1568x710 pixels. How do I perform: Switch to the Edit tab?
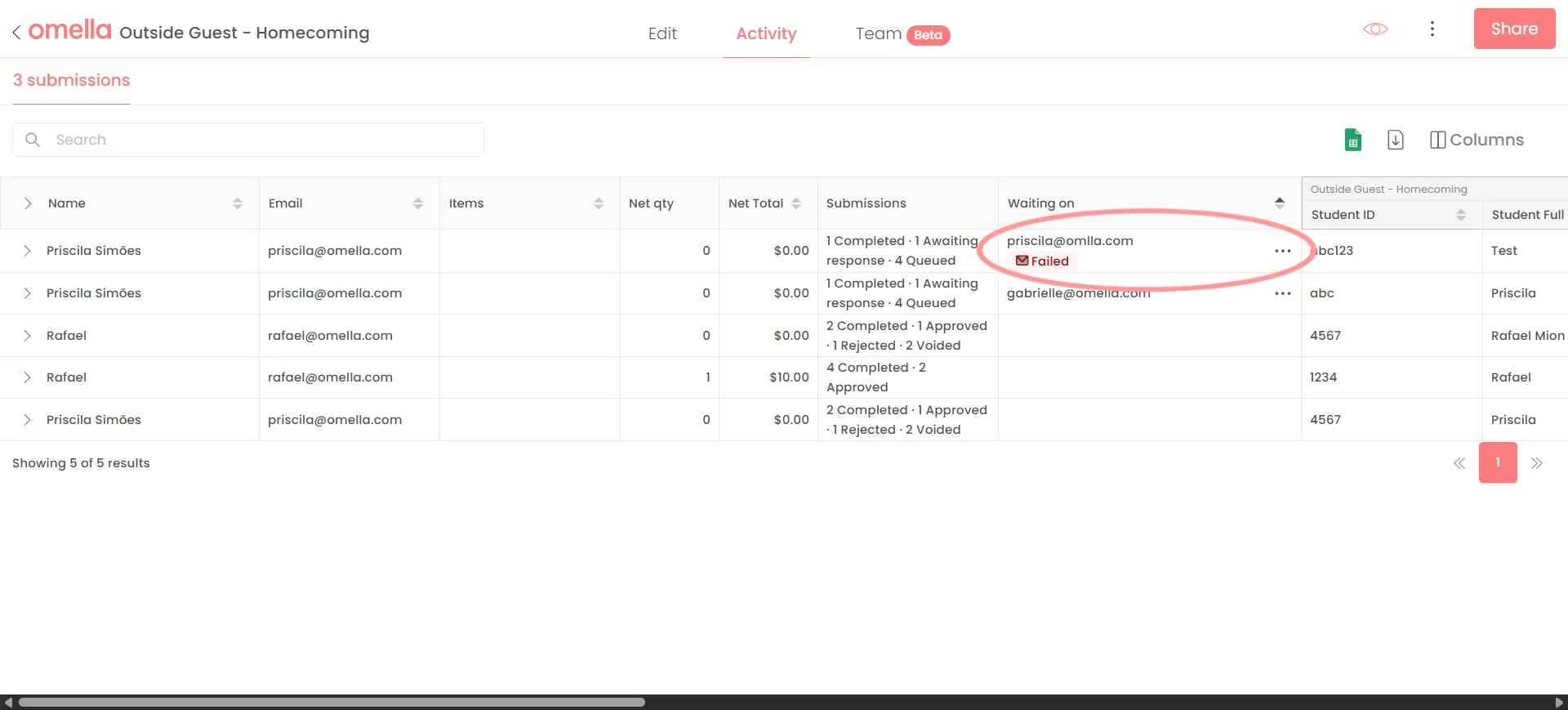point(662,33)
